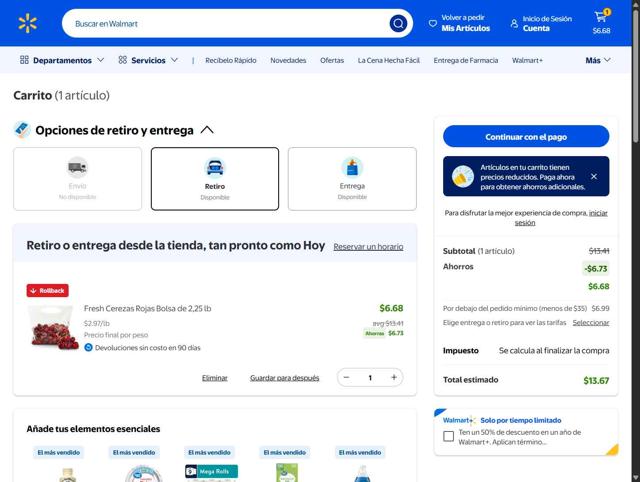The height and width of the screenshot is (482, 640).
Task: Click the Reservar un horario link
Action: coord(368,246)
